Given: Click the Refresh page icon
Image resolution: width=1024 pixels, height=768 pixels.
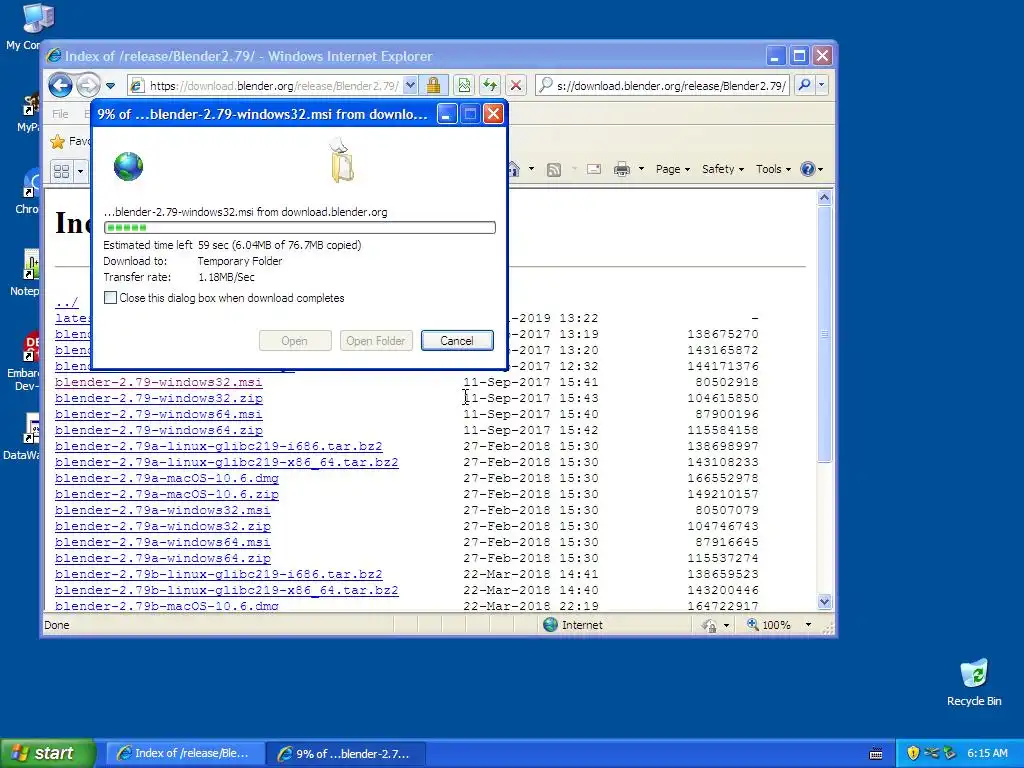Looking at the screenshot, I should (x=490, y=86).
